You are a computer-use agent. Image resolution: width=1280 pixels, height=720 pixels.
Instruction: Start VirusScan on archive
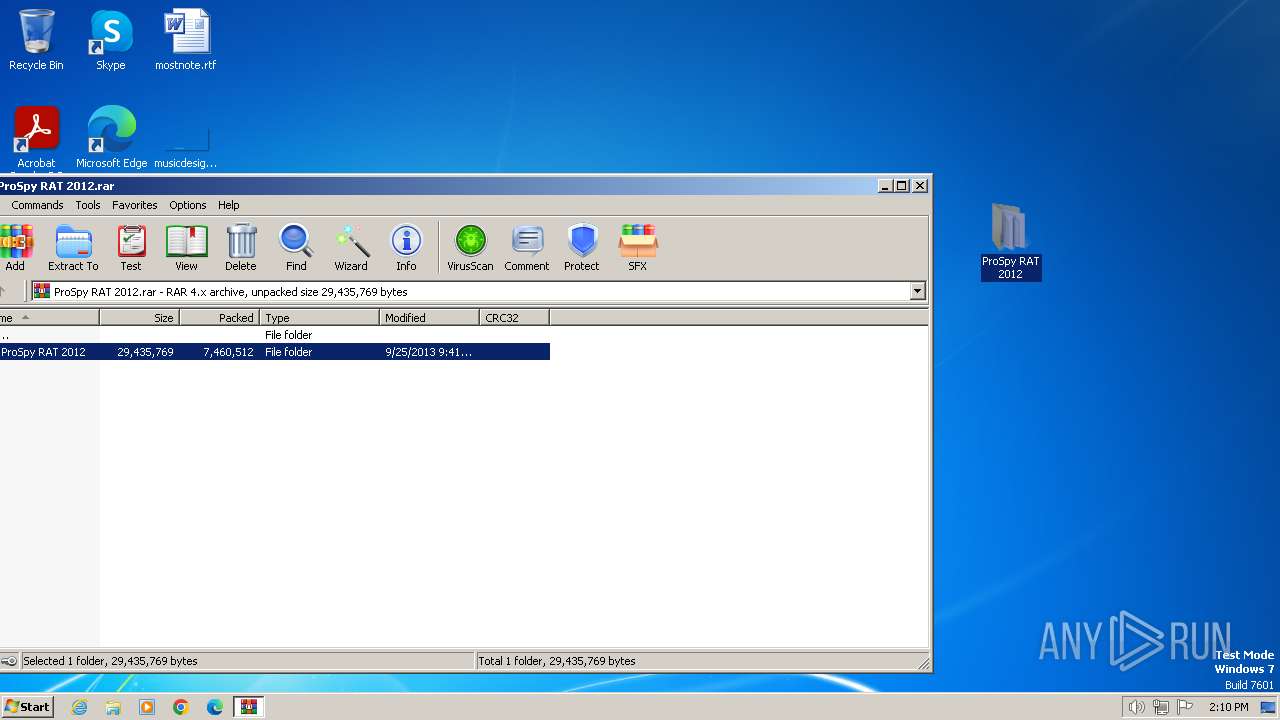coord(470,248)
